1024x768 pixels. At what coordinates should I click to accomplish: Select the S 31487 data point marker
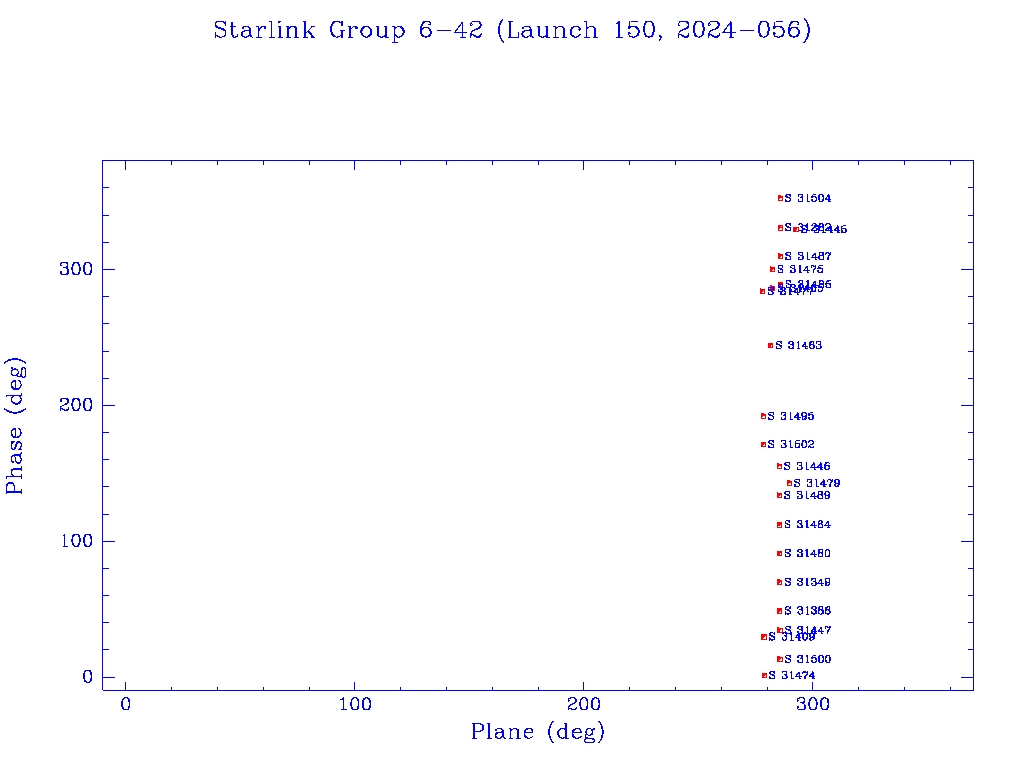tap(780, 256)
